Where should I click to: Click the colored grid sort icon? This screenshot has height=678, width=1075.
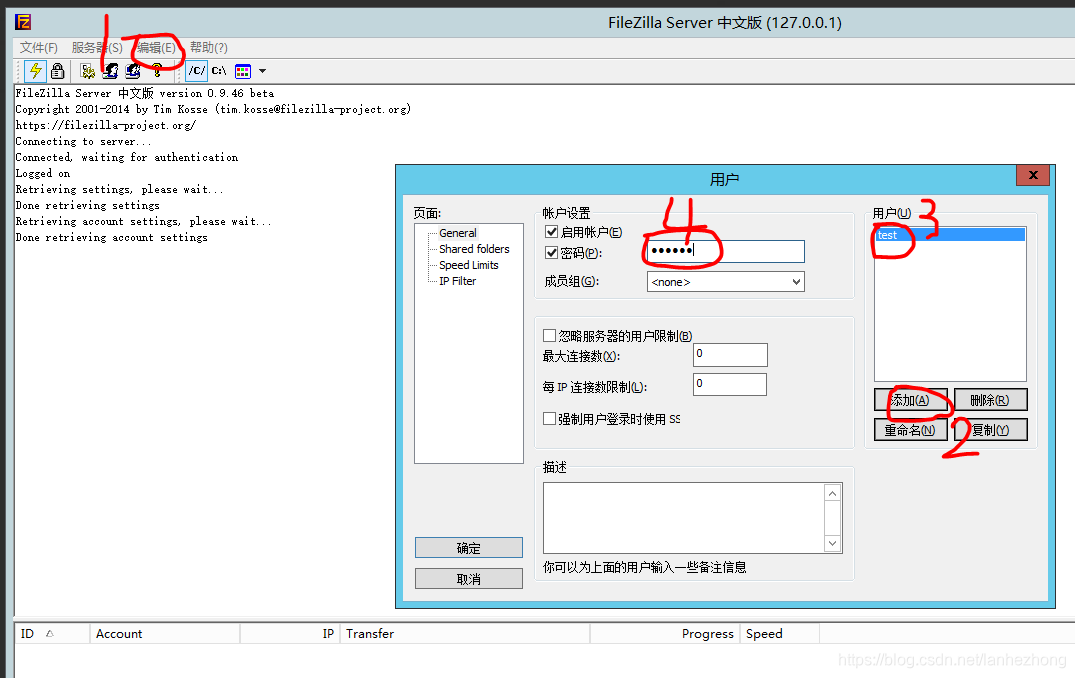coord(243,71)
